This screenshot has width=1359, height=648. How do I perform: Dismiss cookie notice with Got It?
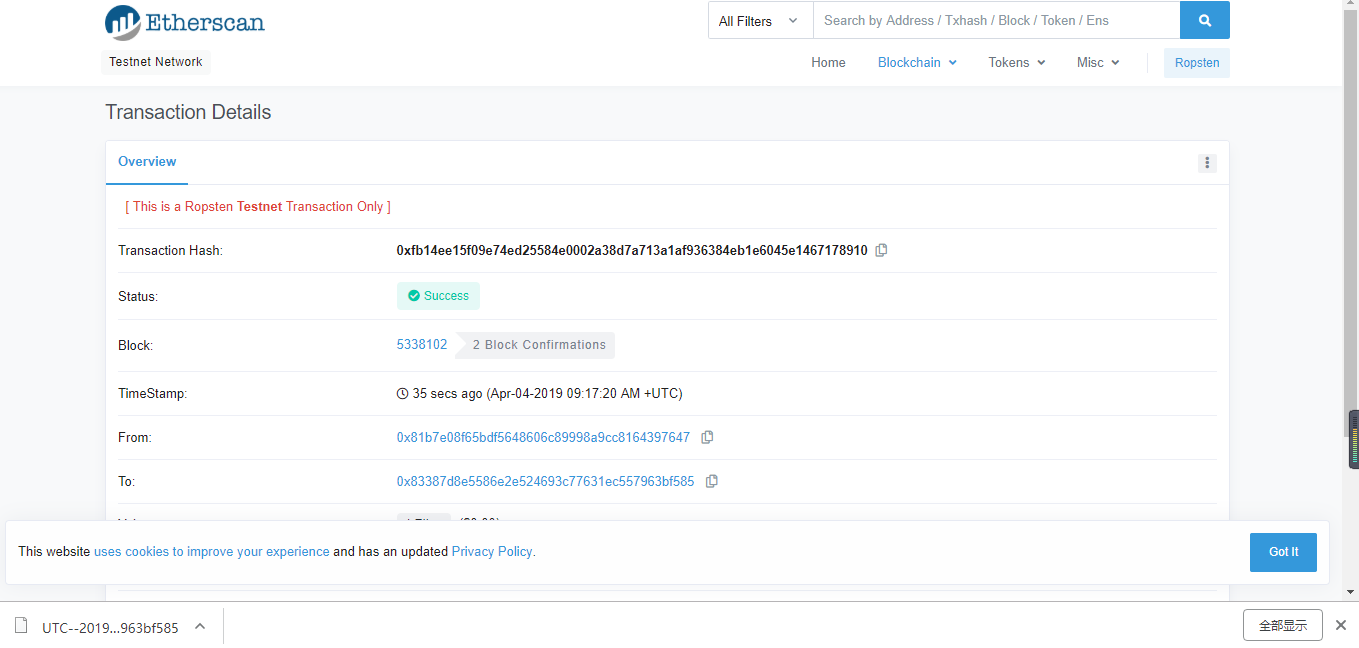tap(1283, 552)
